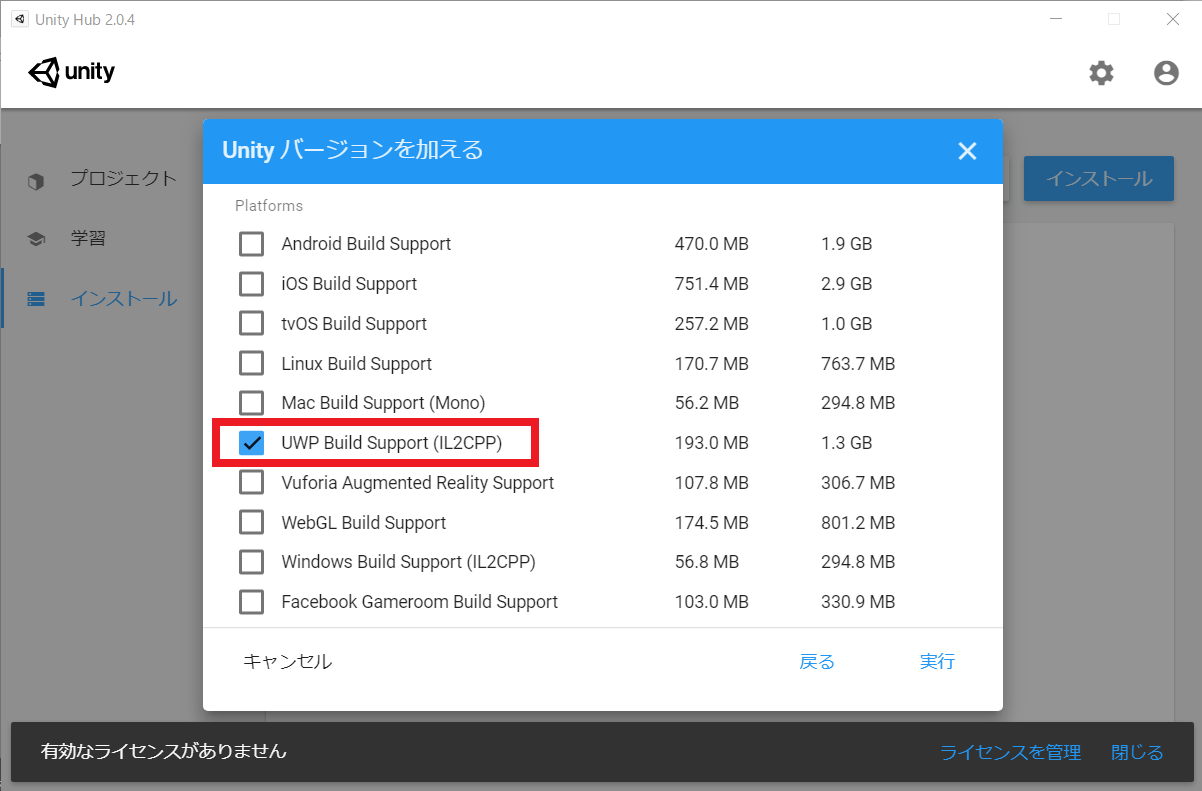Image resolution: width=1202 pixels, height=791 pixels.
Task: Enable iOS Build Support checkbox
Action: pyautogui.click(x=251, y=284)
